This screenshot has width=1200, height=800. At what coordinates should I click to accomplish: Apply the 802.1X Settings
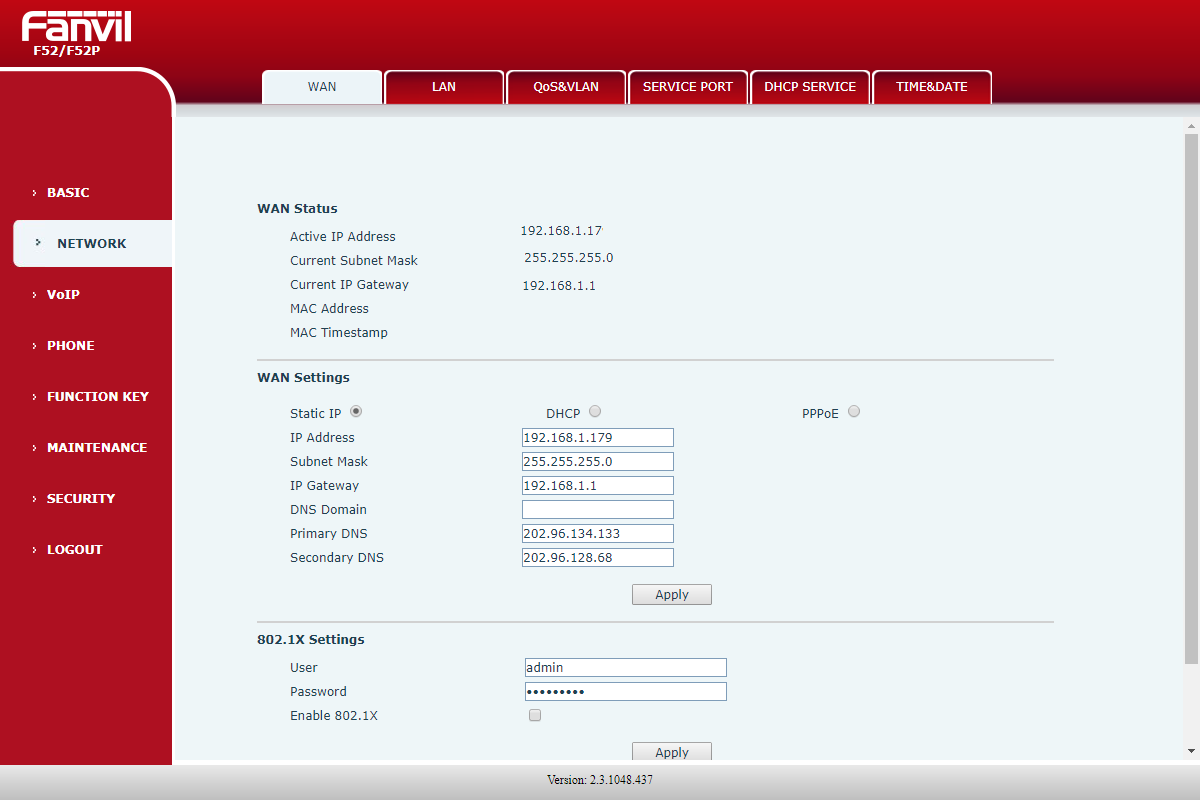(672, 752)
